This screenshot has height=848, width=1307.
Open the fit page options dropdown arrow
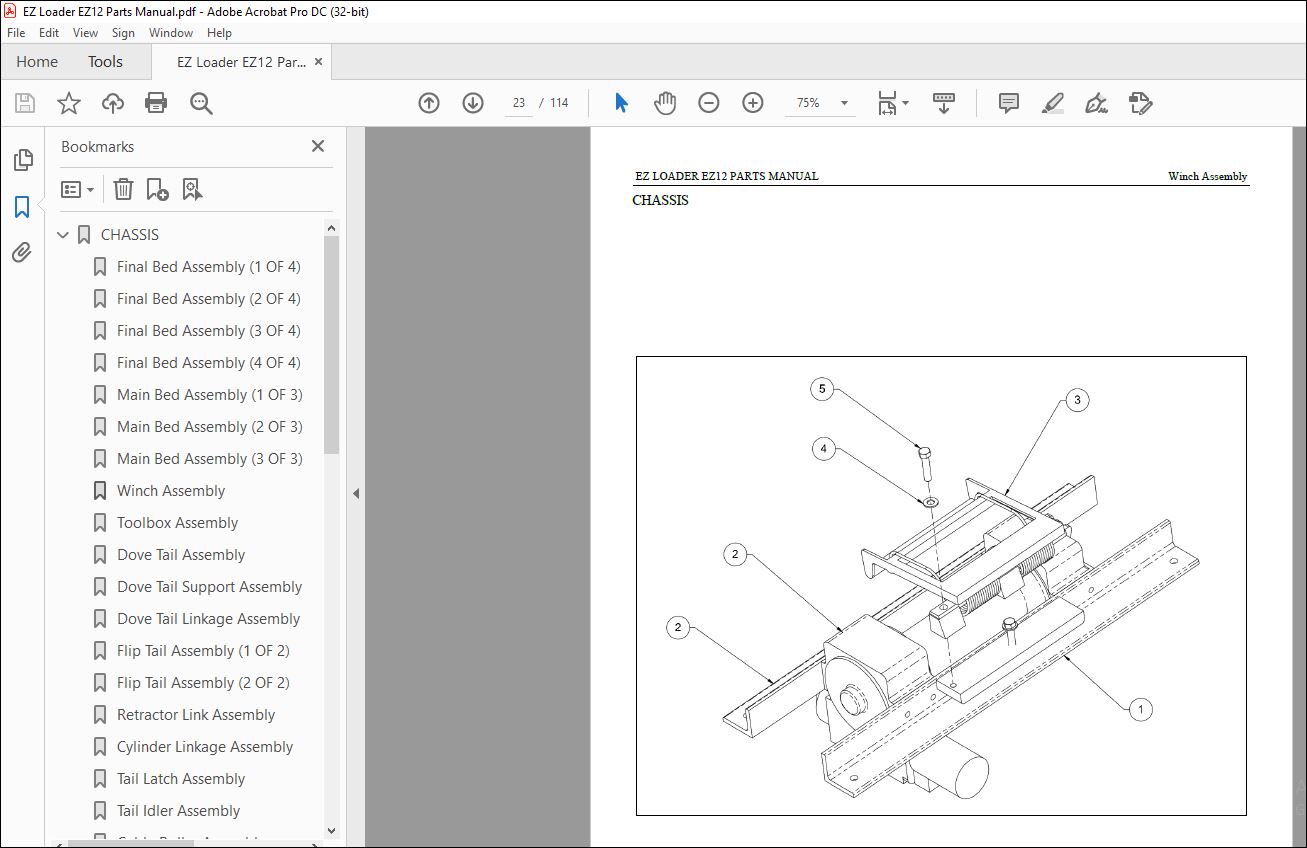pyautogui.click(x=905, y=103)
